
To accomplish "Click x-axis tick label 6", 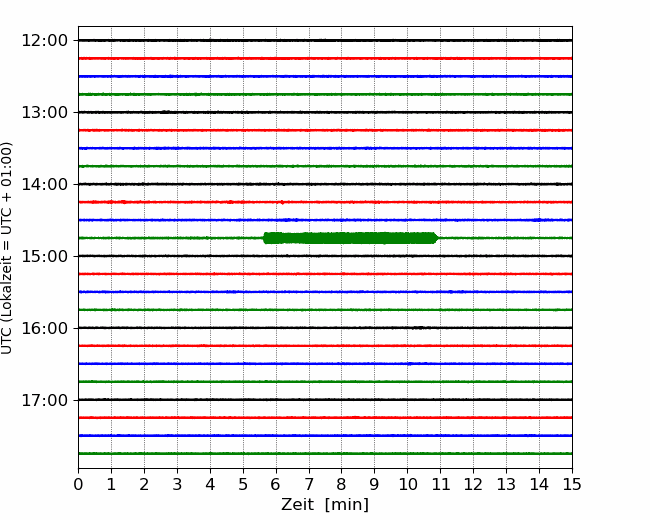I will [x=276, y=484].
